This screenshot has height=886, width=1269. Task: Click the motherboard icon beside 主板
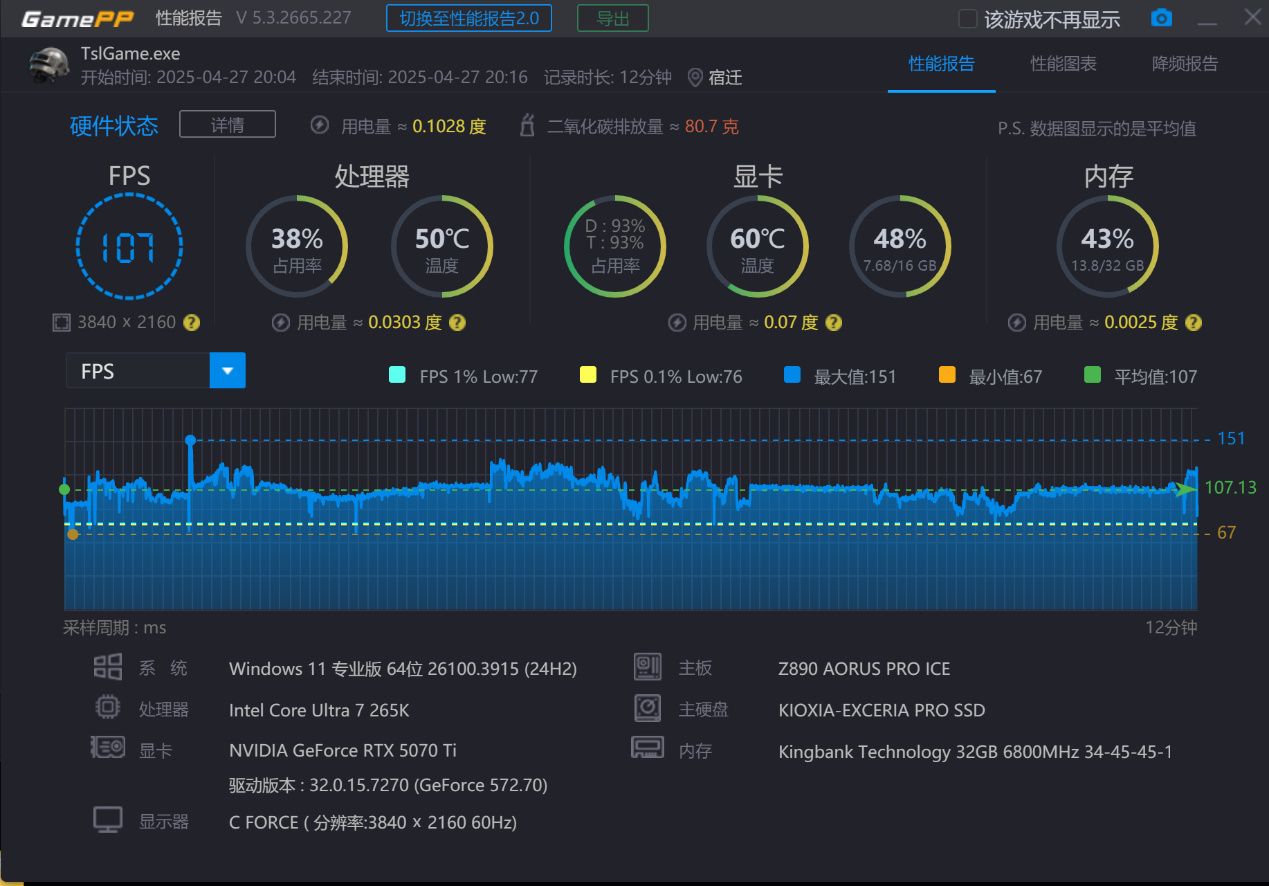click(648, 667)
